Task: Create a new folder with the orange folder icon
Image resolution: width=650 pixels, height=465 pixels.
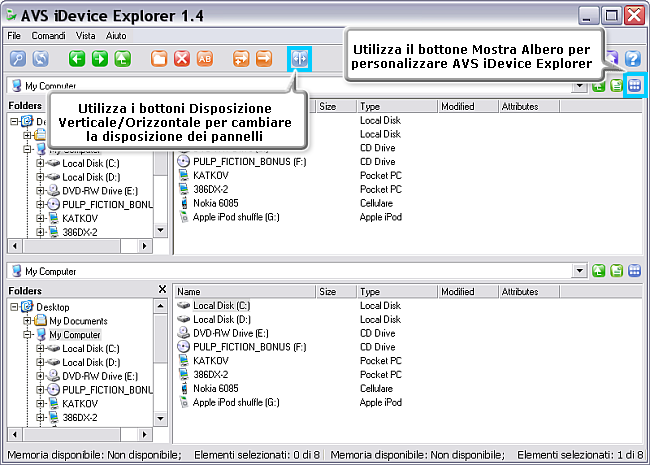Action: pos(159,59)
